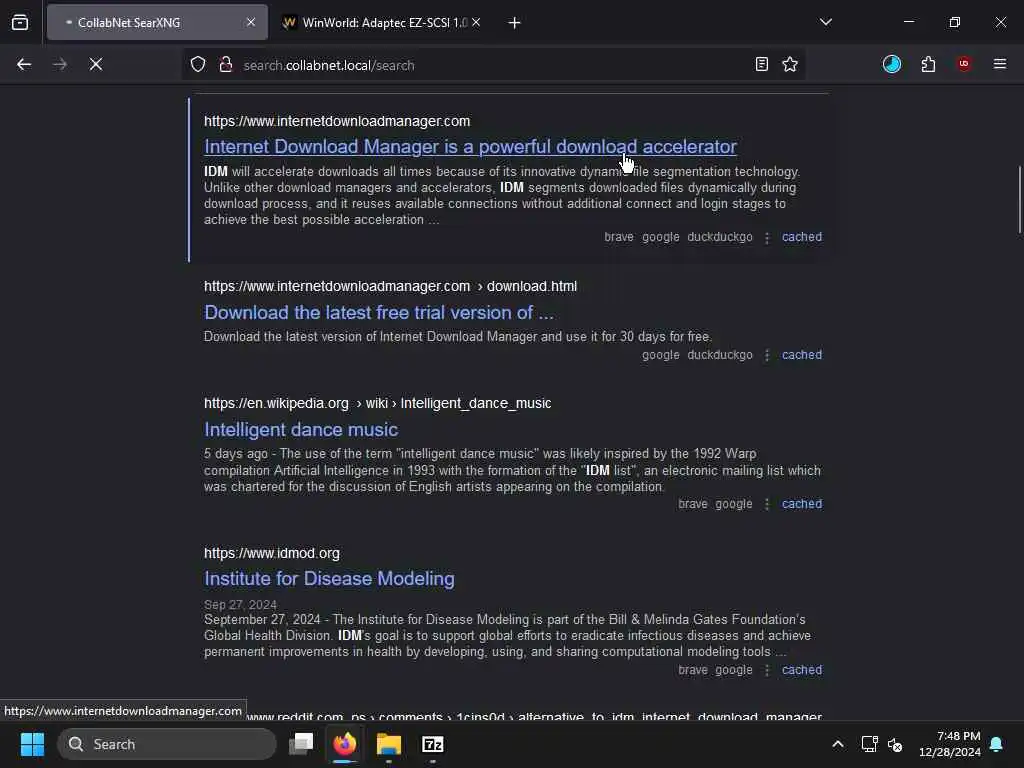Open Firefox application menu

[1000, 64]
